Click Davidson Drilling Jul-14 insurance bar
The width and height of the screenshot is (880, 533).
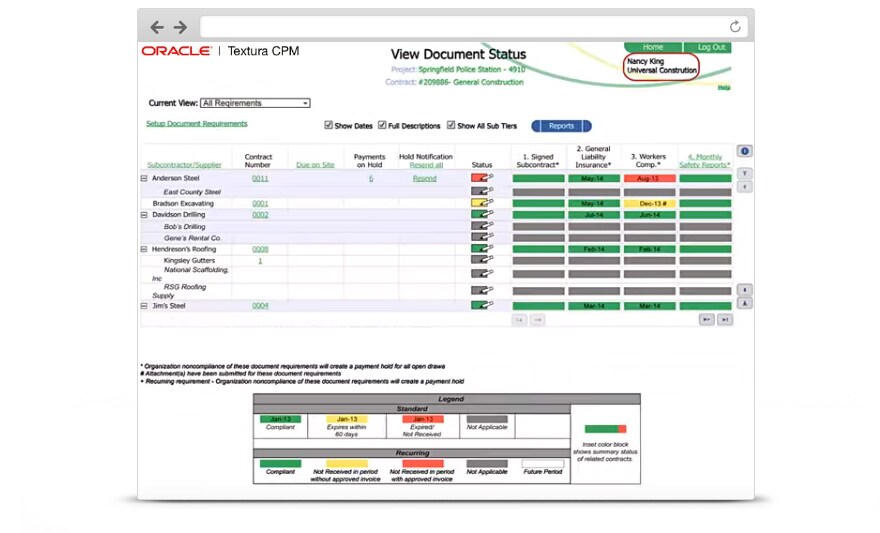click(594, 215)
